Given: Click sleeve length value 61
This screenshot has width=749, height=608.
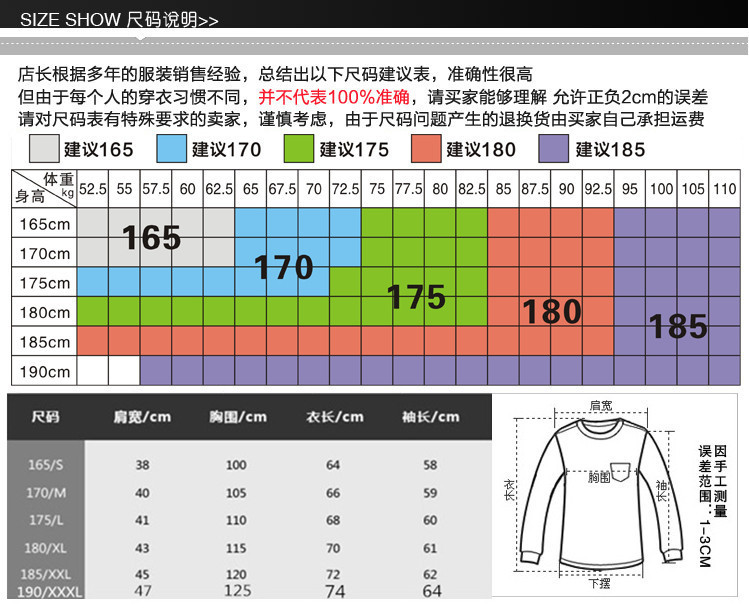Looking at the screenshot, I should point(430,548).
